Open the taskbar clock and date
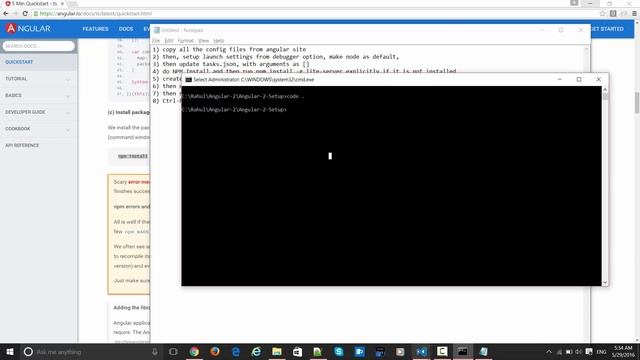640x360 pixels. click(x=623, y=351)
